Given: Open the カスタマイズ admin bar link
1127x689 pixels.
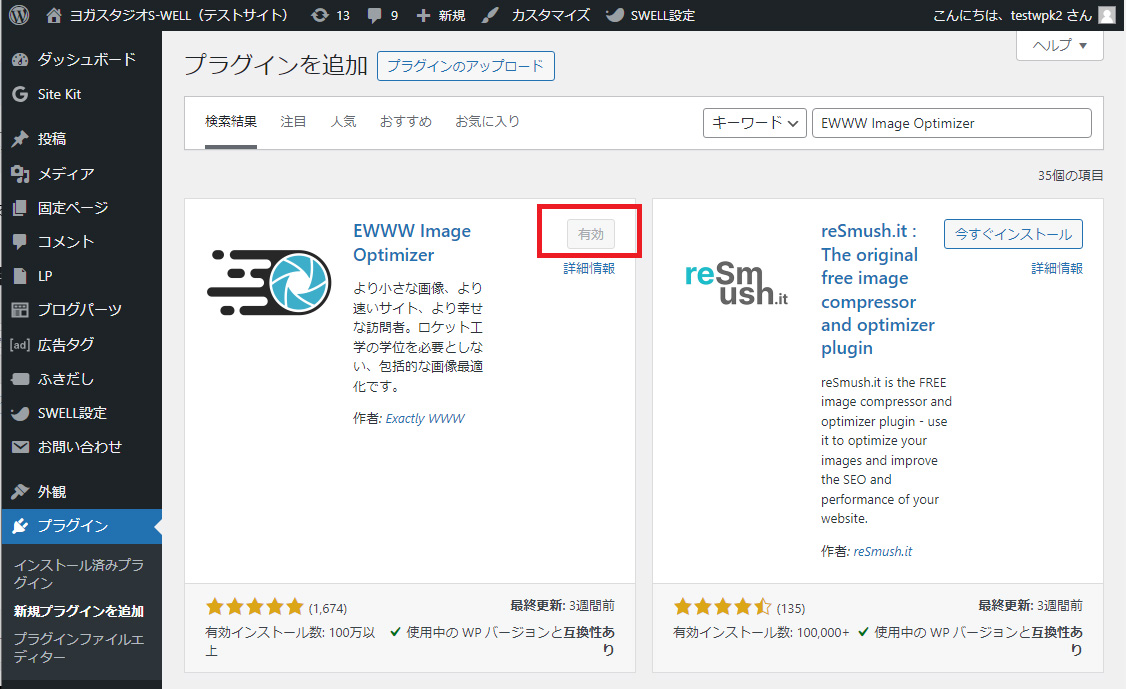Looking at the screenshot, I should pos(551,15).
